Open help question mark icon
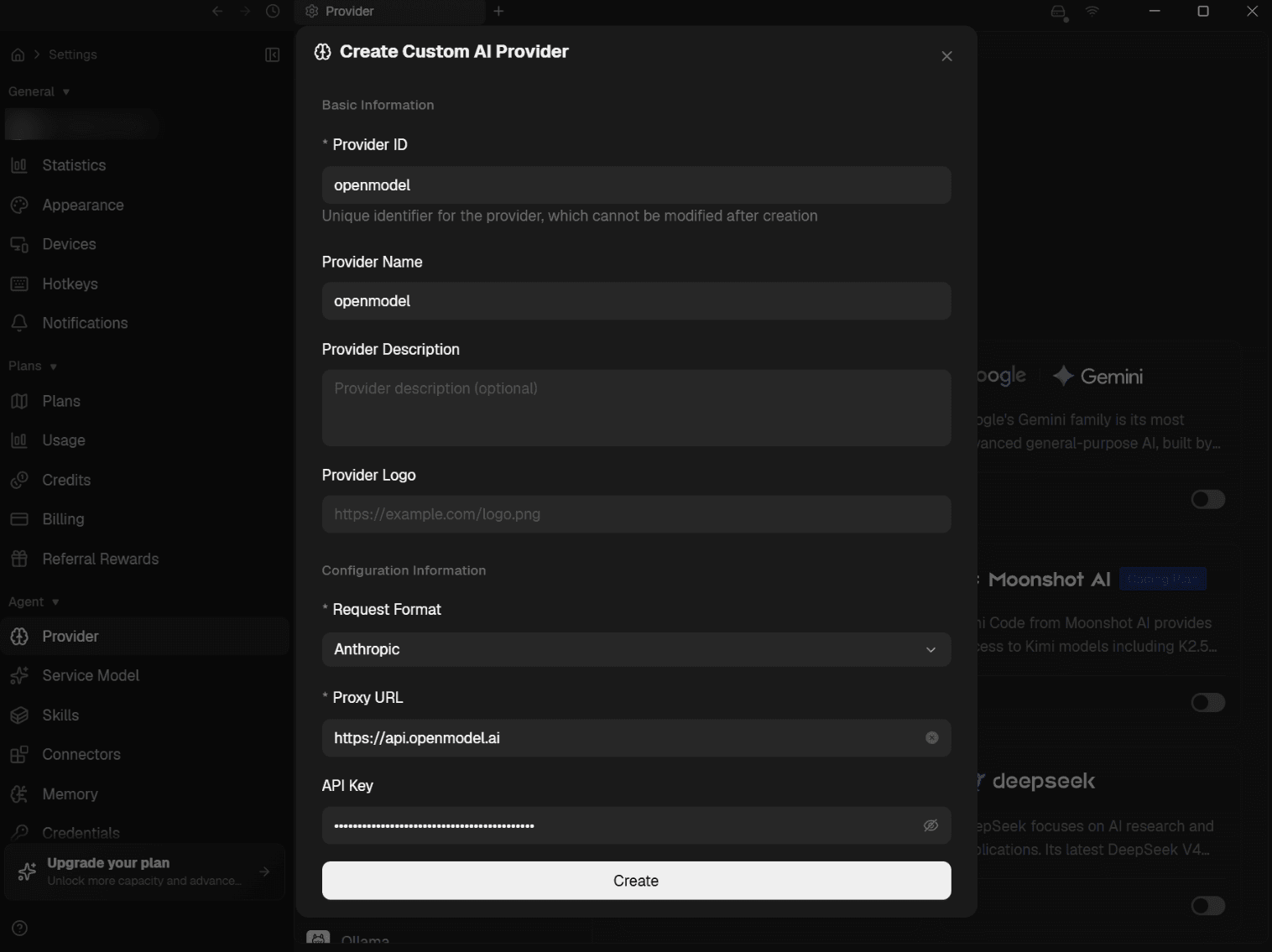The width and height of the screenshot is (1272, 952). point(20,928)
